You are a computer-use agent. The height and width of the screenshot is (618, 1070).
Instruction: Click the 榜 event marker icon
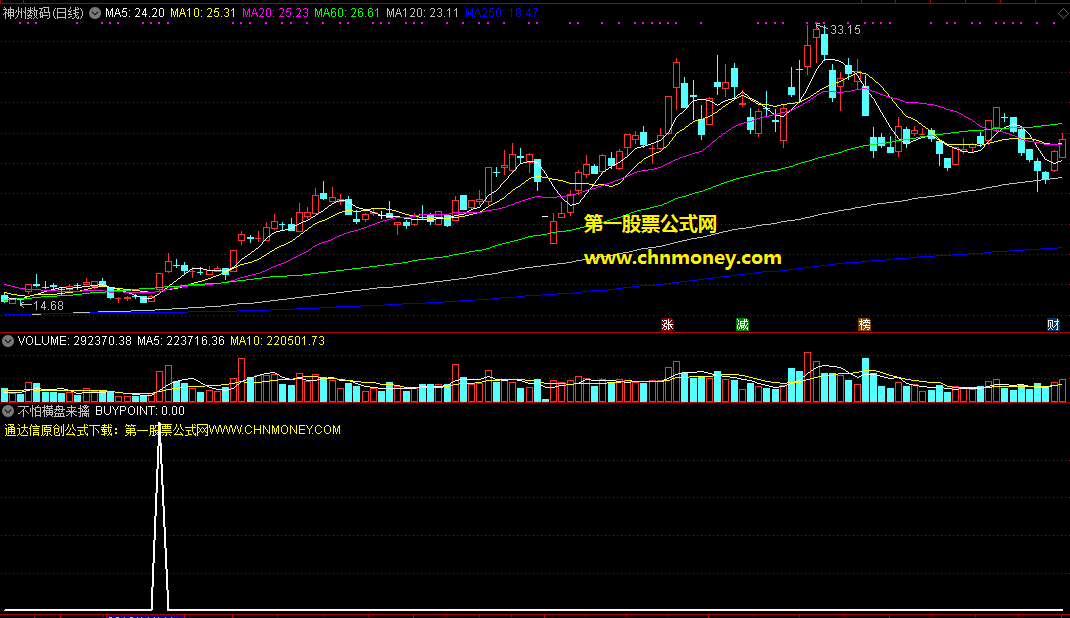(864, 325)
